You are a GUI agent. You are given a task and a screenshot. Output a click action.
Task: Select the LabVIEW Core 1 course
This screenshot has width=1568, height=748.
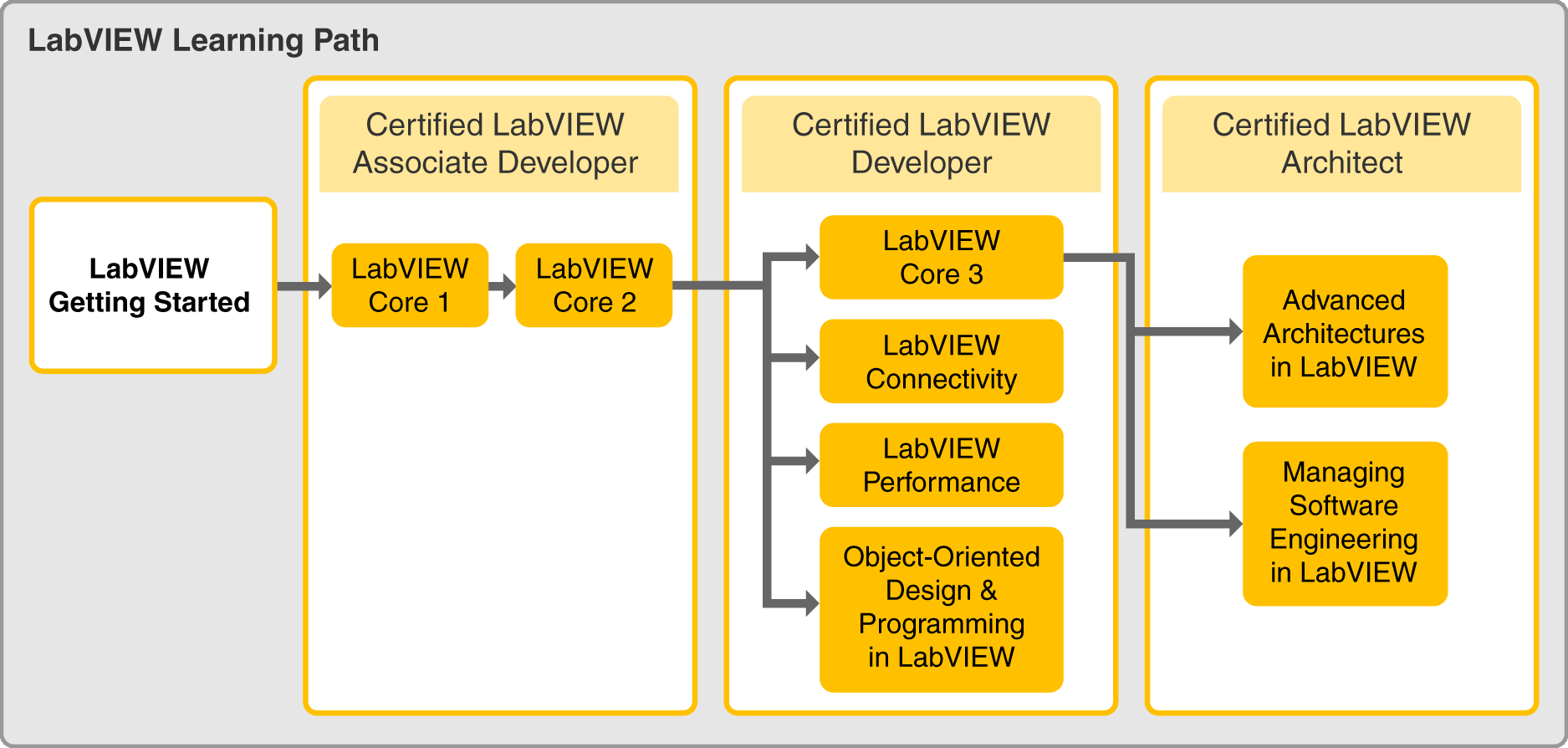point(410,285)
